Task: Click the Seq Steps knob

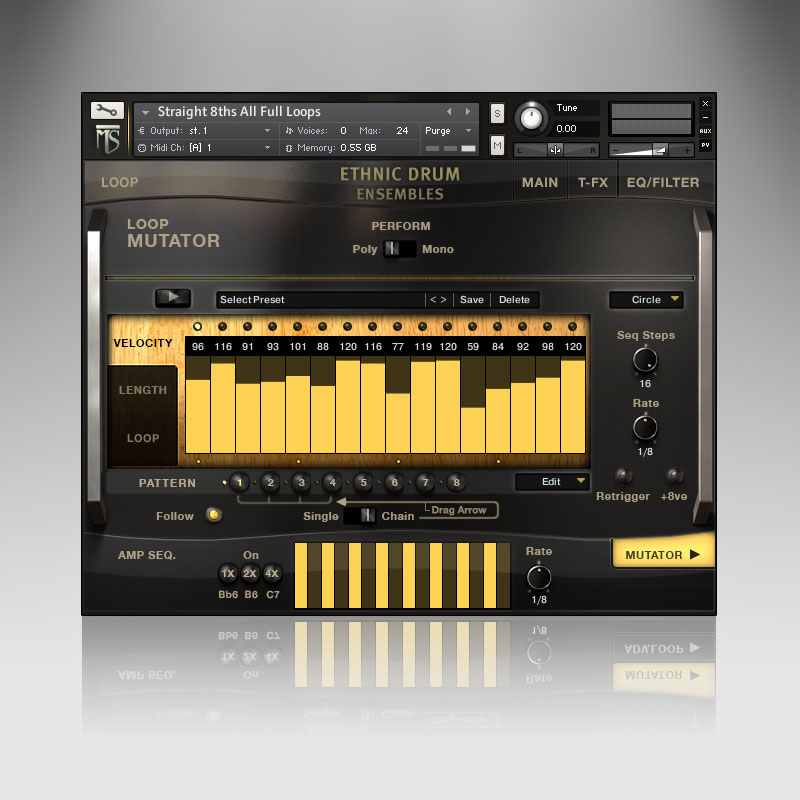Action: 646,359
